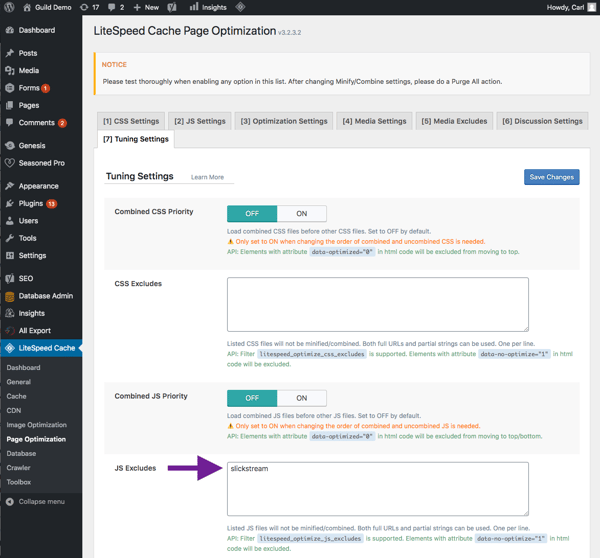Open LiteSpeed submenu Crawler
The width and height of the screenshot is (600, 558).
tap(18, 468)
